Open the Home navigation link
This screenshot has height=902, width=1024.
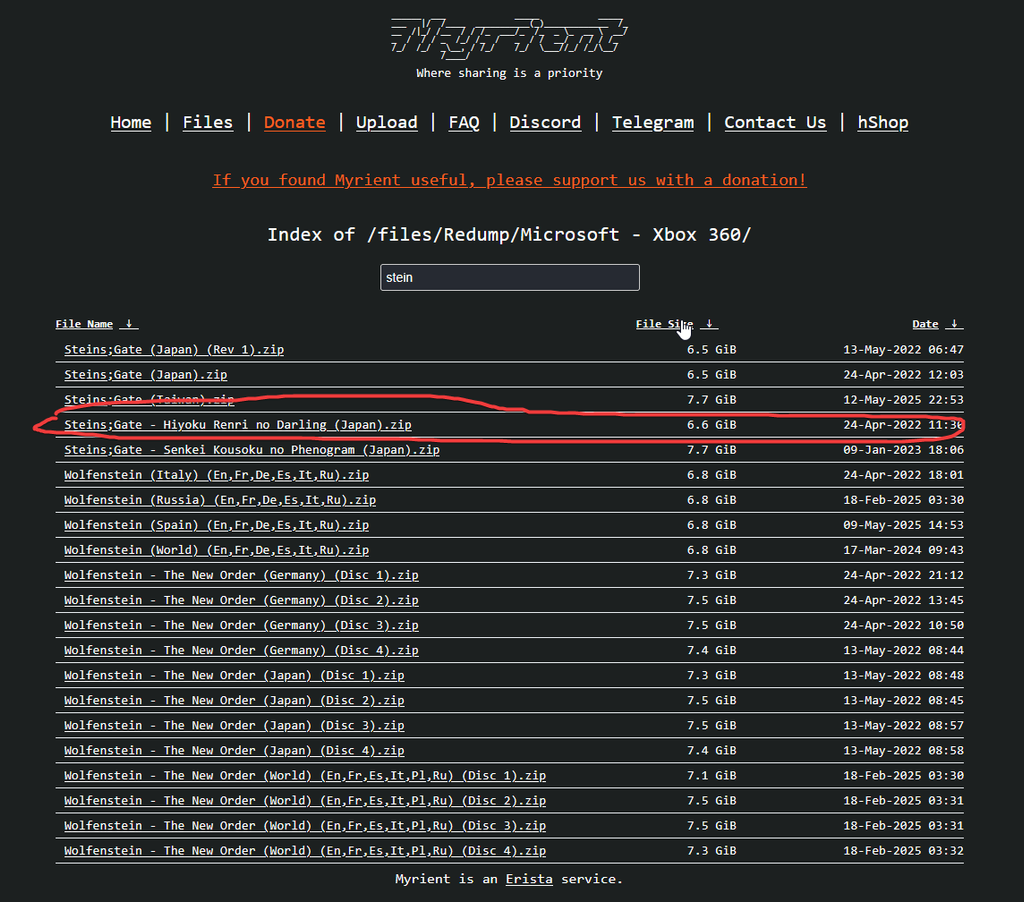(131, 122)
